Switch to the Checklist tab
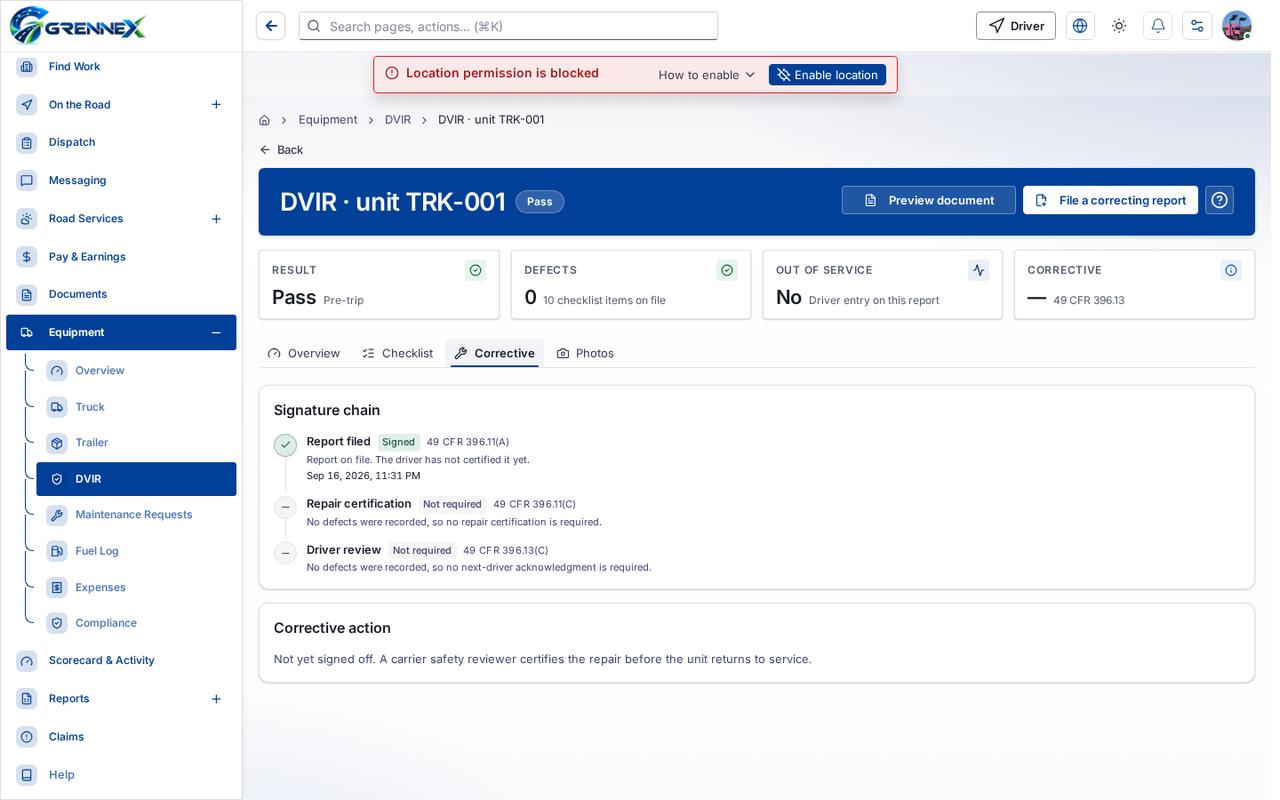Image resolution: width=1280 pixels, height=800 pixels. pos(398,353)
